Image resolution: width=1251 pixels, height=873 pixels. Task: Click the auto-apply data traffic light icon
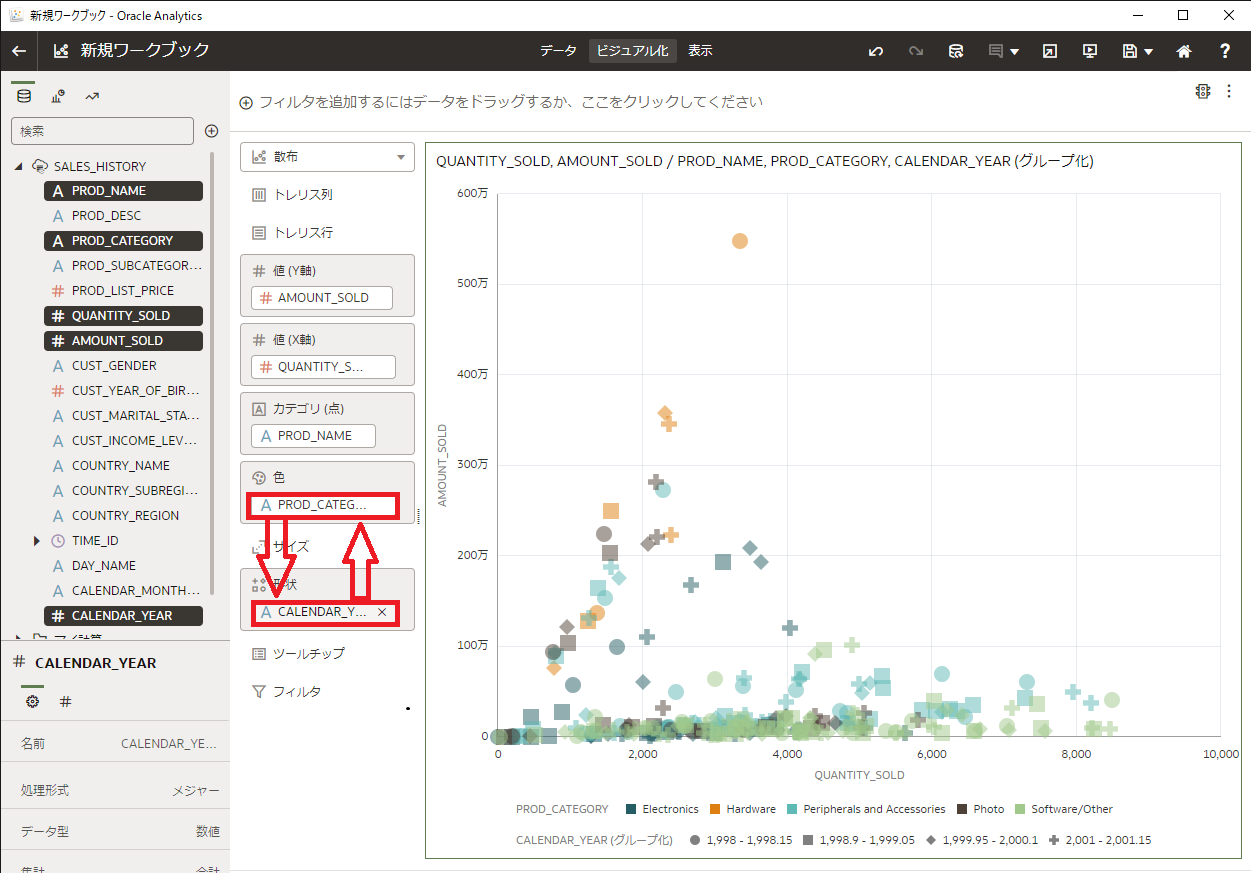pyautogui.click(x=1203, y=91)
